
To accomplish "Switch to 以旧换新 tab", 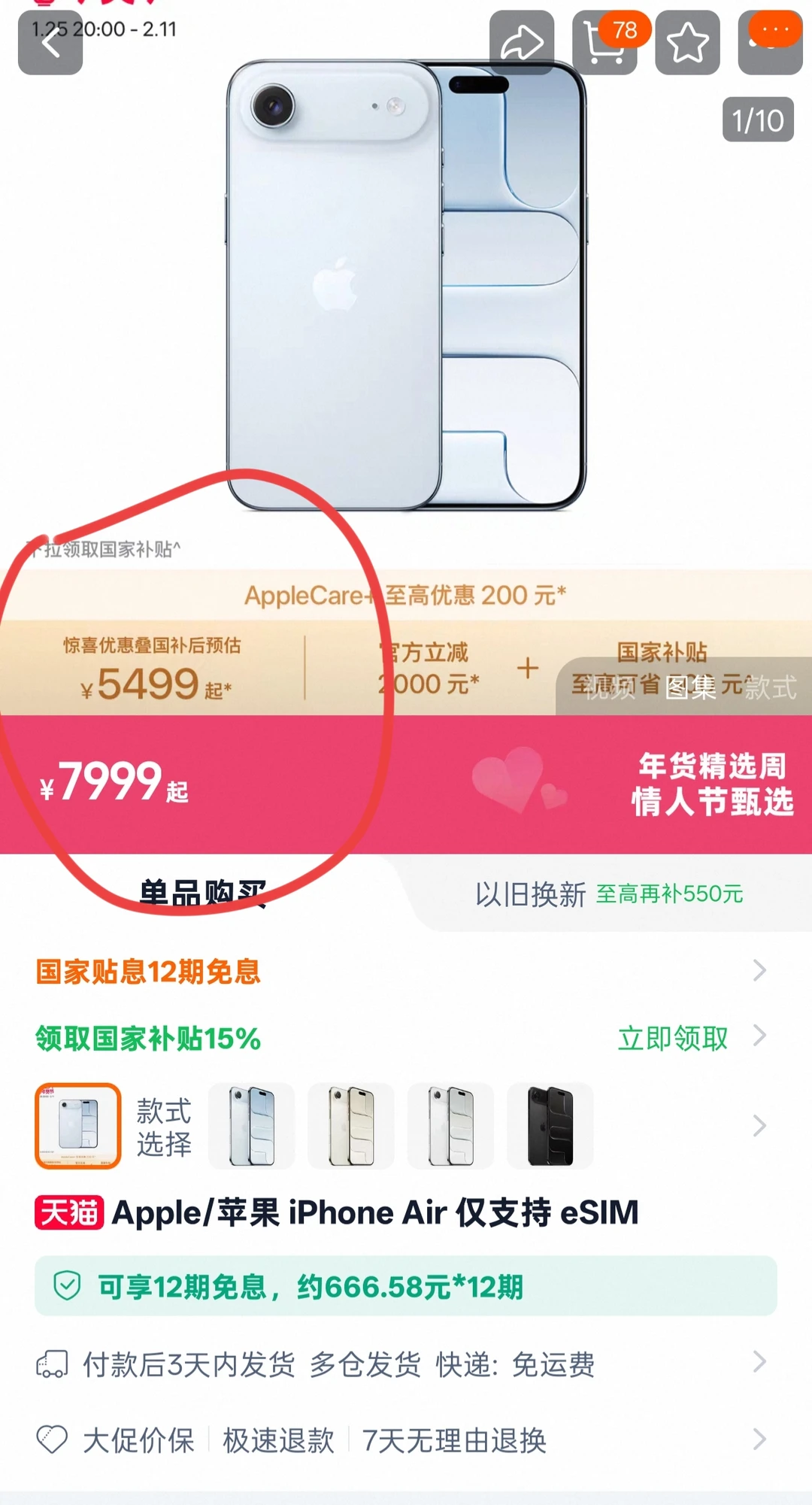I will point(609,894).
